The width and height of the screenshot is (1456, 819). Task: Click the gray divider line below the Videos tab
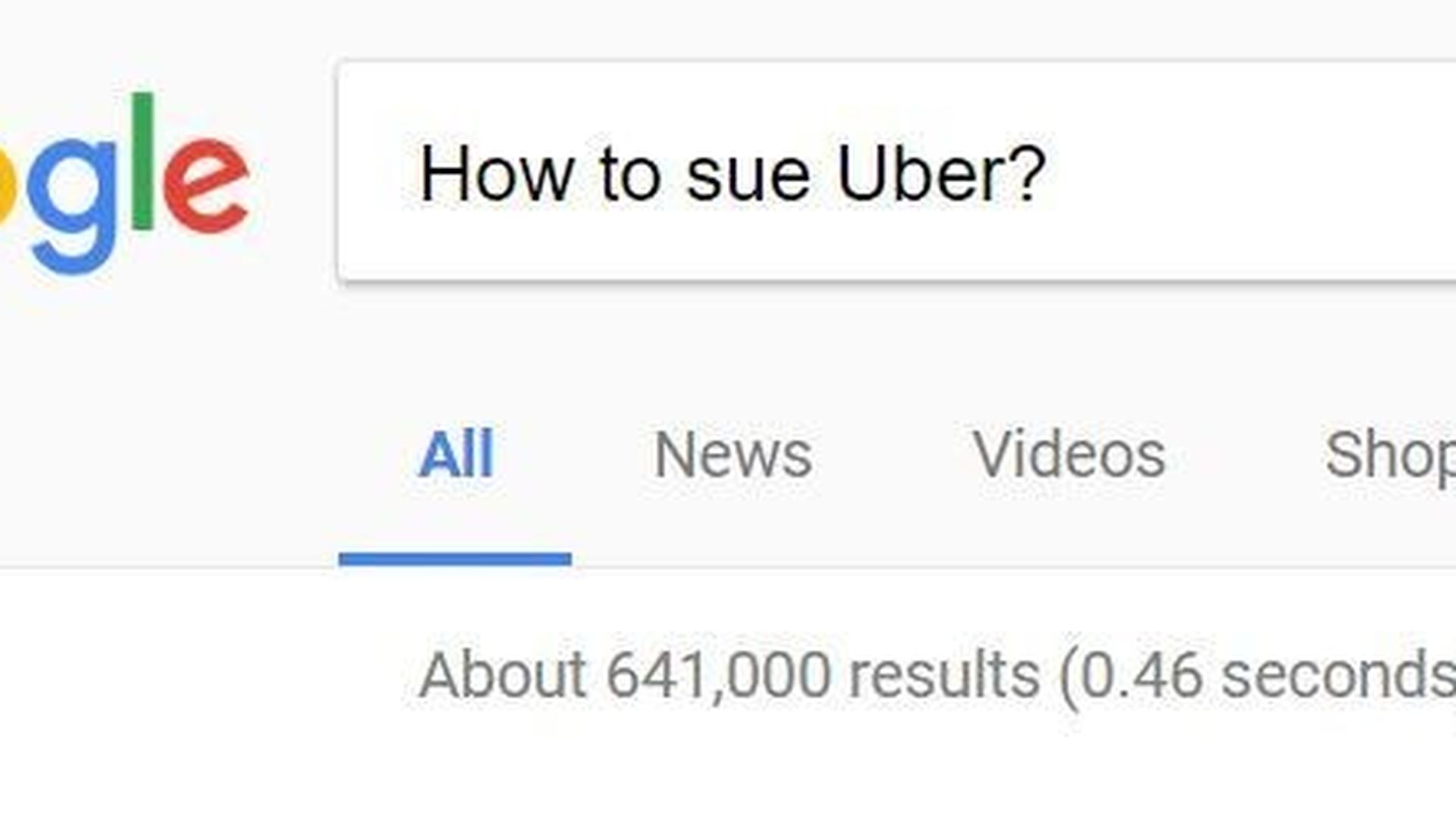click(x=1068, y=566)
